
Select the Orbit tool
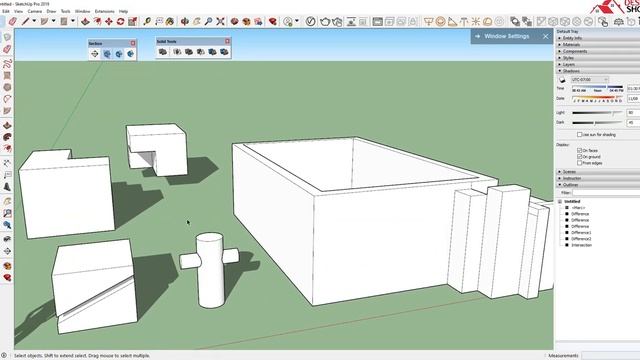coord(185,21)
